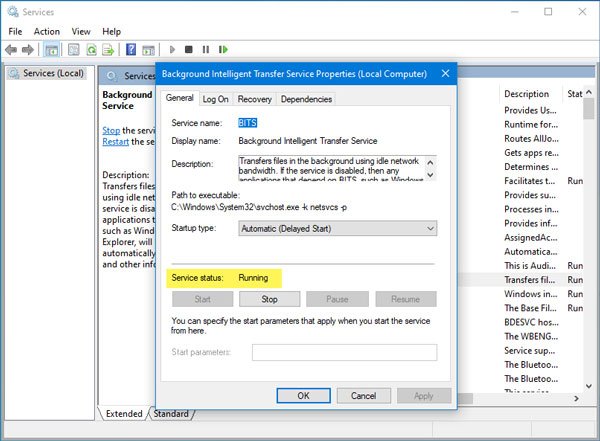Viewport: 600px width, 441px height.
Task: Click the Back arrow in toolbar
Action: click(x=12, y=49)
